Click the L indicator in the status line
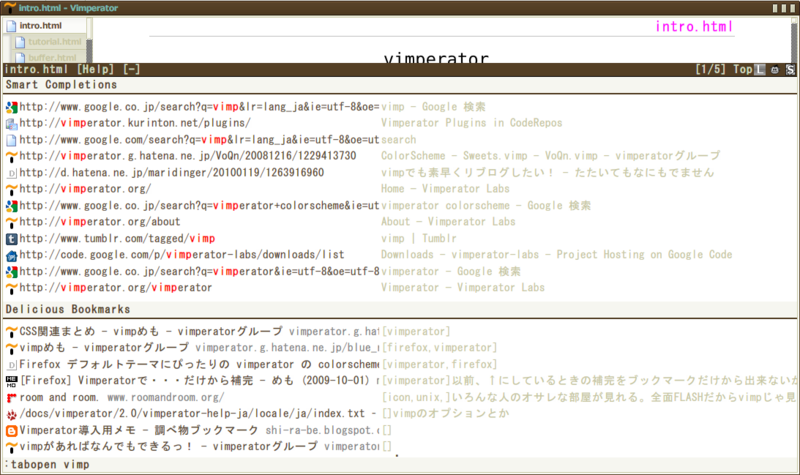The image size is (800, 475). click(x=760, y=70)
